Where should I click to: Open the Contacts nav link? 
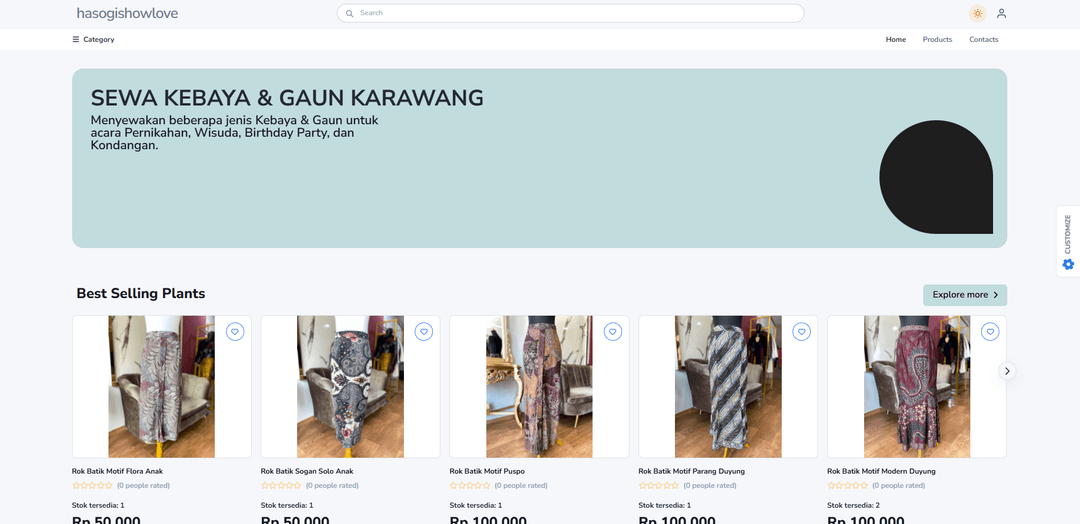(984, 39)
